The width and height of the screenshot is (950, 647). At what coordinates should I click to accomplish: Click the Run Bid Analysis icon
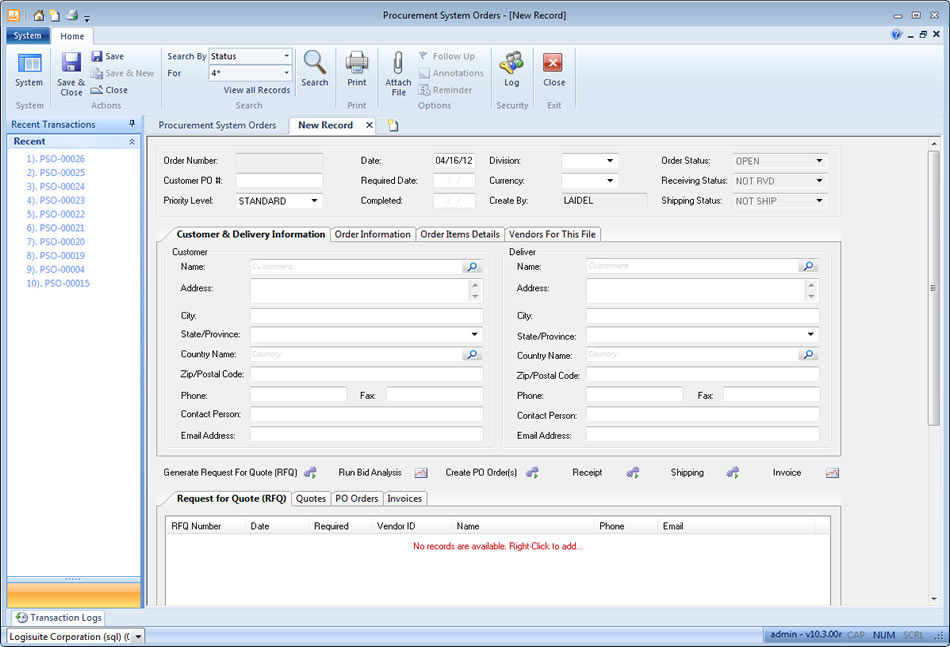pyautogui.click(x=421, y=473)
